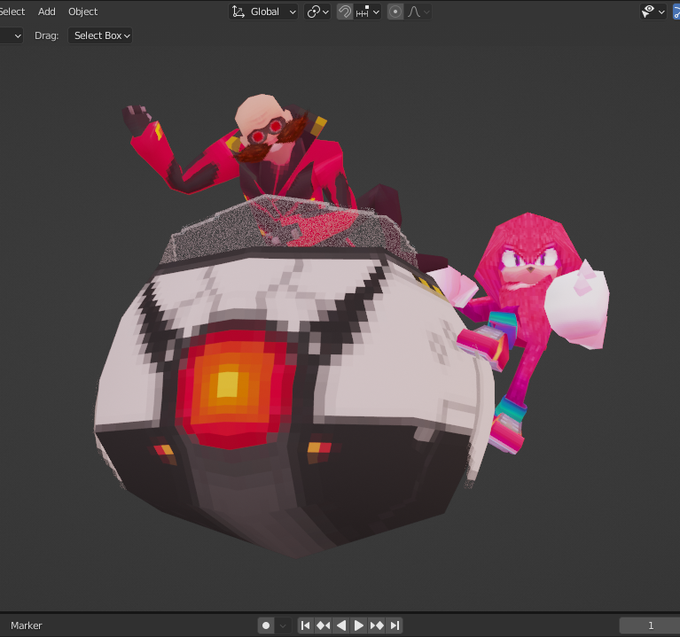Jump to the last frame

395,625
